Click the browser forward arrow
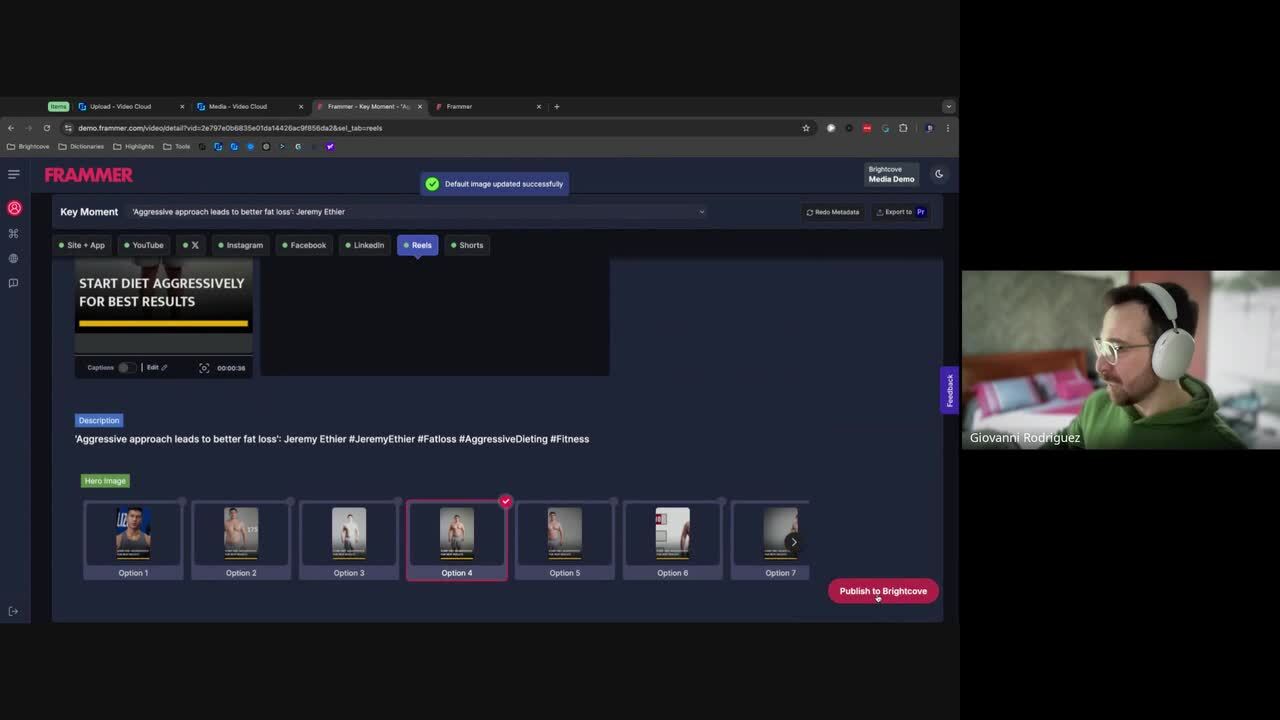 (x=28, y=128)
